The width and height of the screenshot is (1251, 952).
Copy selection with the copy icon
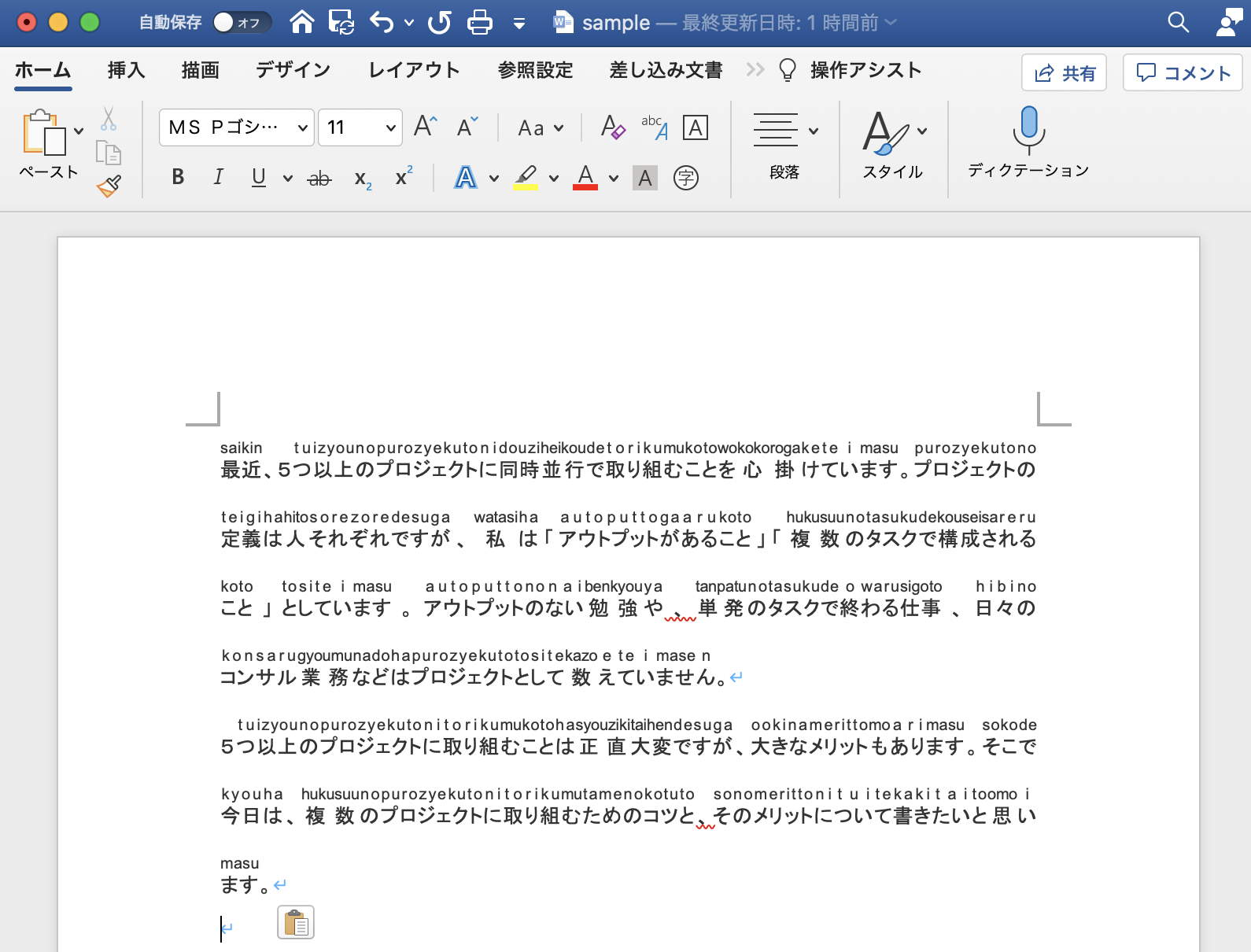pos(109,152)
